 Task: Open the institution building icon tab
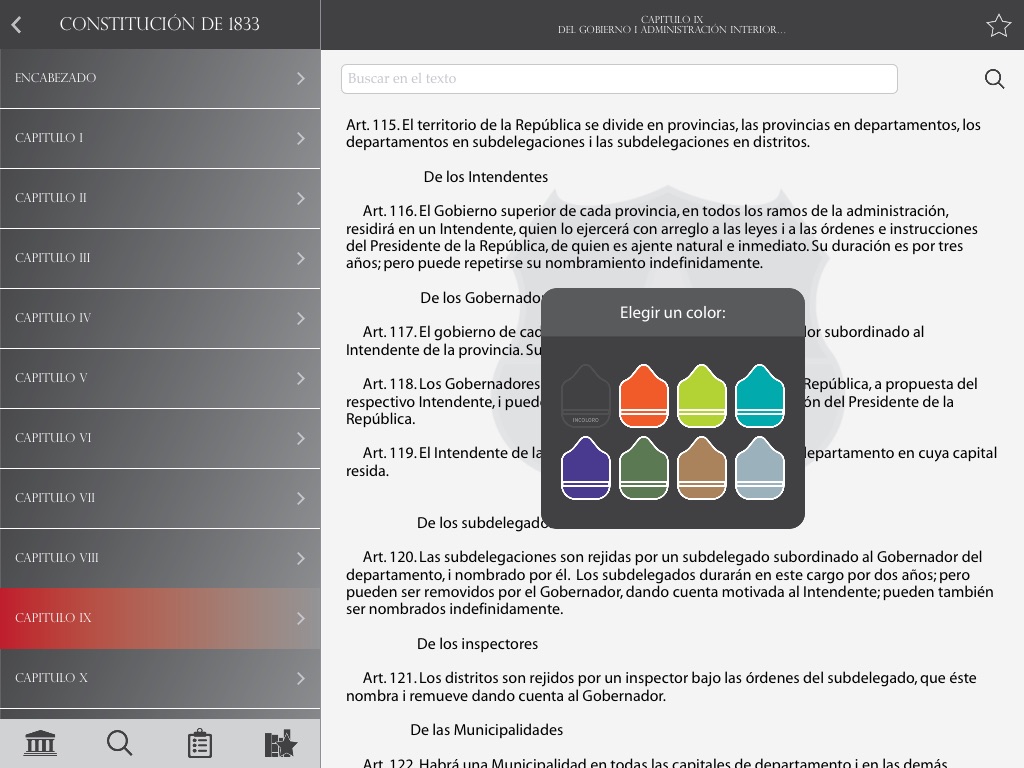click(40, 743)
